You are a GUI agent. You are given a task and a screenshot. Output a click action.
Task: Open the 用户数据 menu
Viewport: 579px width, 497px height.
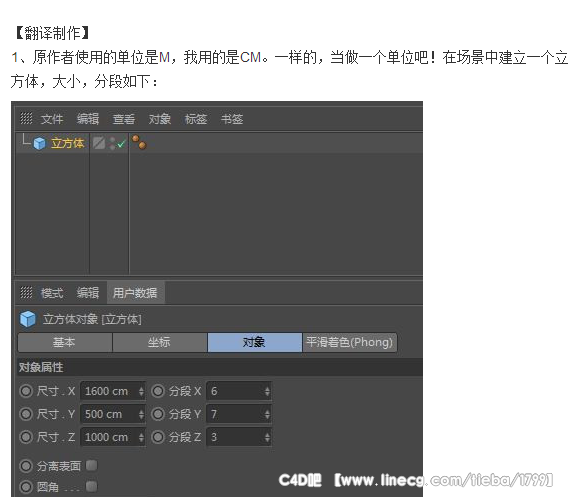pyautogui.click(x=135, y=293)
